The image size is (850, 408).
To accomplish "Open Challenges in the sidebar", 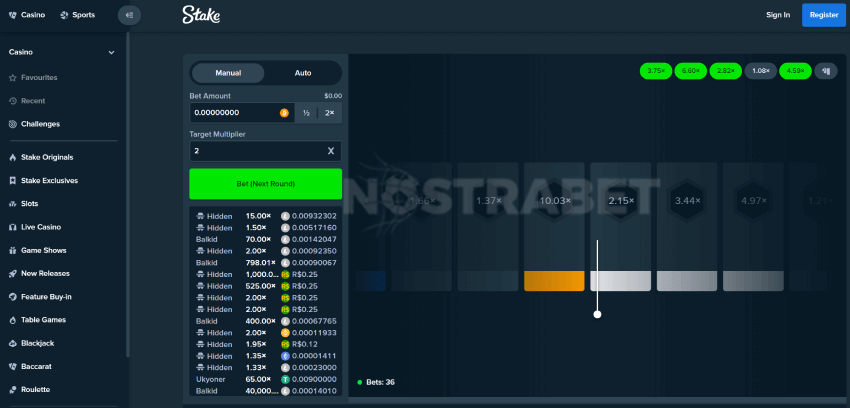I will pyautogui.click(x=34, y=124).
